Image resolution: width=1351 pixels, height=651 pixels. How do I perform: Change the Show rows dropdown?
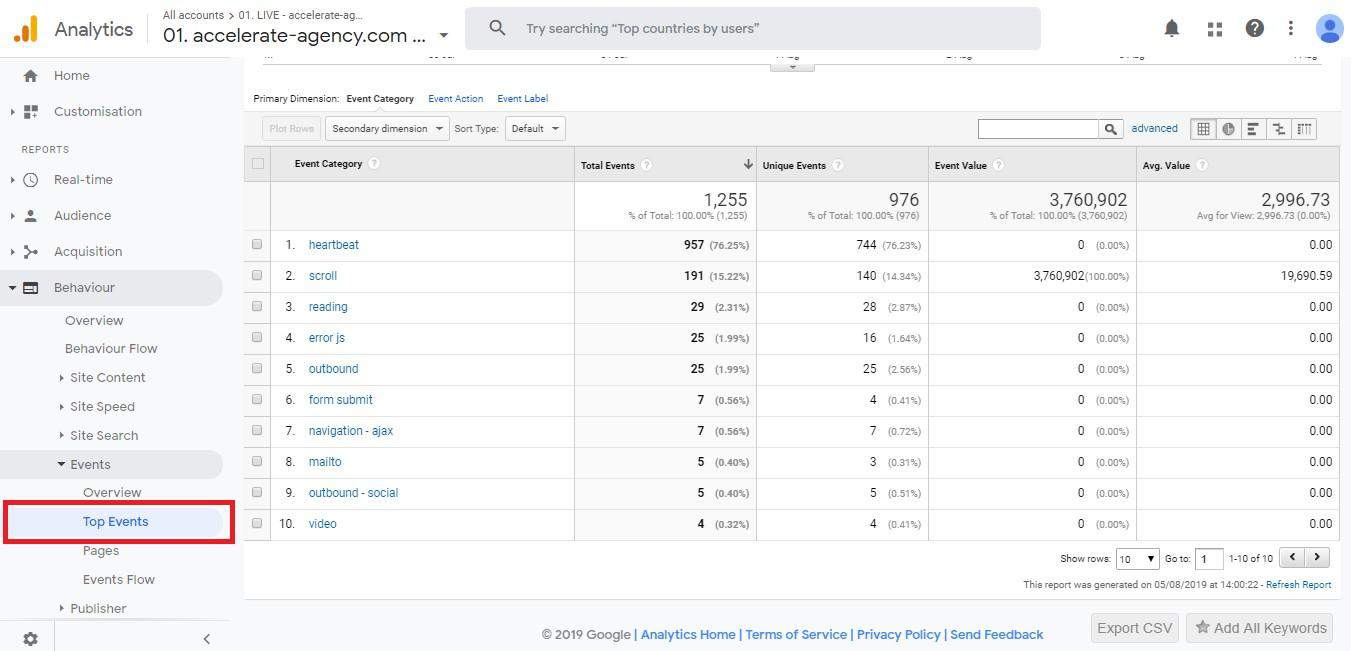tap(1137, 559)
